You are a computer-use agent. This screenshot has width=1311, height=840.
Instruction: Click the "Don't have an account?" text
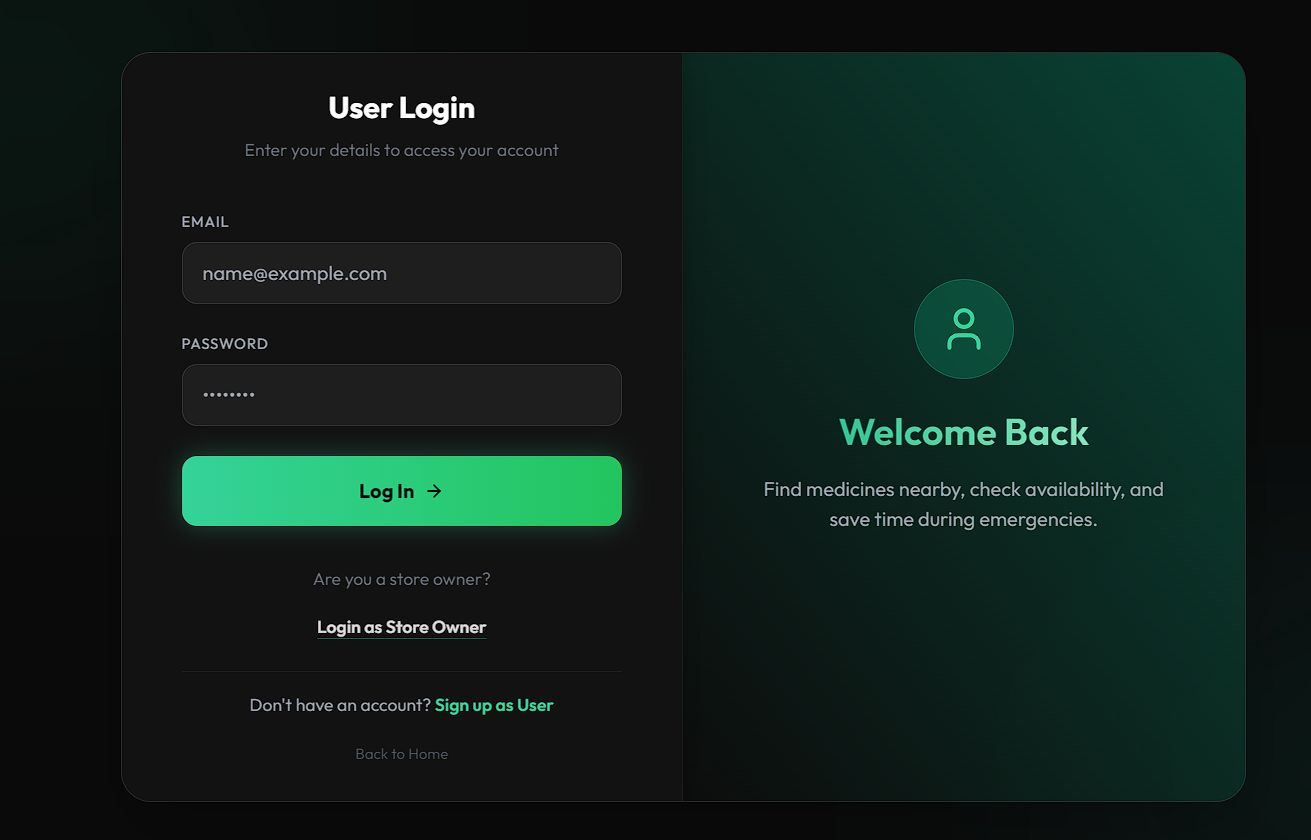pyautogui.click(x=340, y=705)
